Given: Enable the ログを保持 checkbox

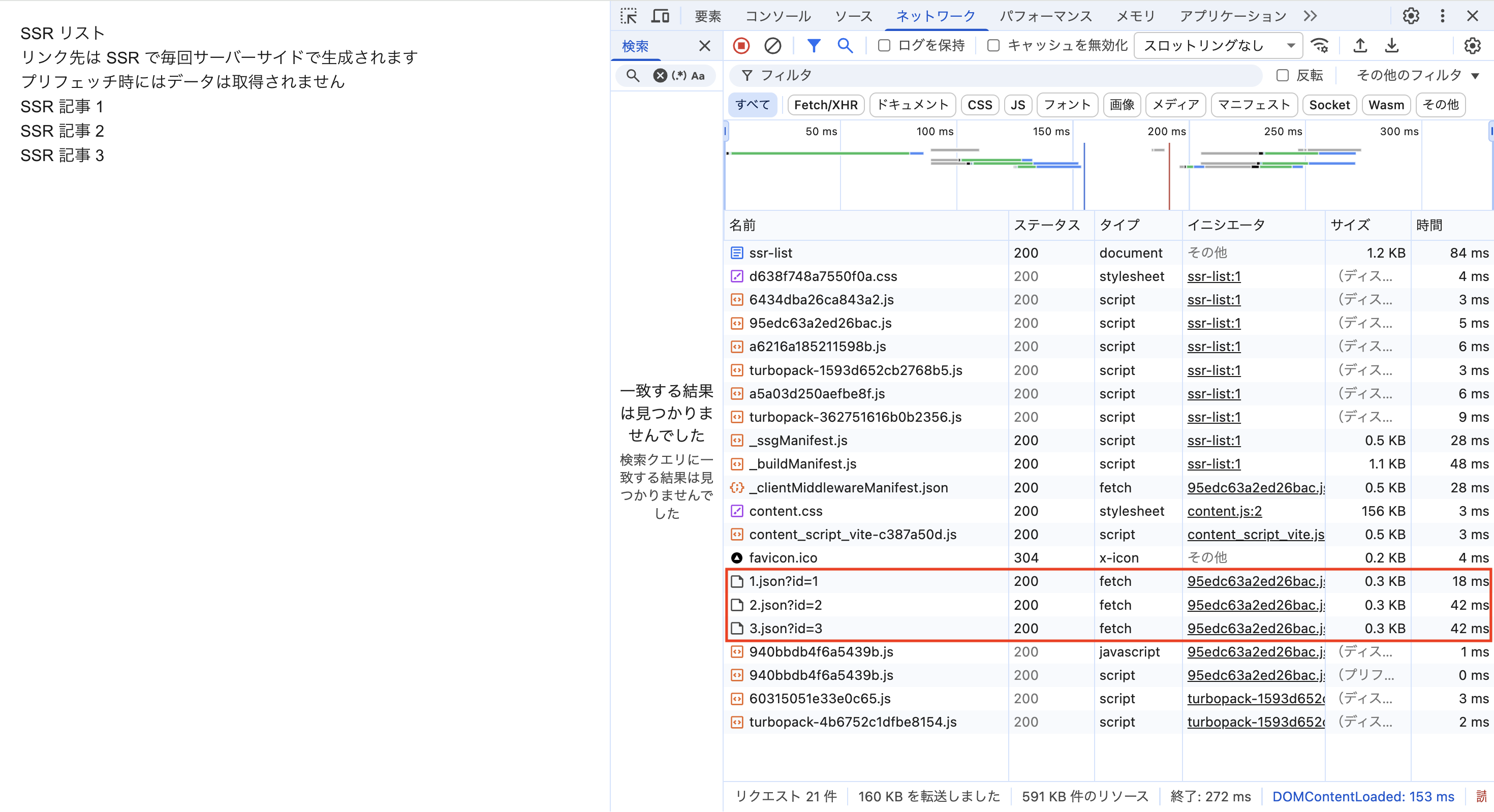Looking at the screenshot, I should [x=884, y=46].
